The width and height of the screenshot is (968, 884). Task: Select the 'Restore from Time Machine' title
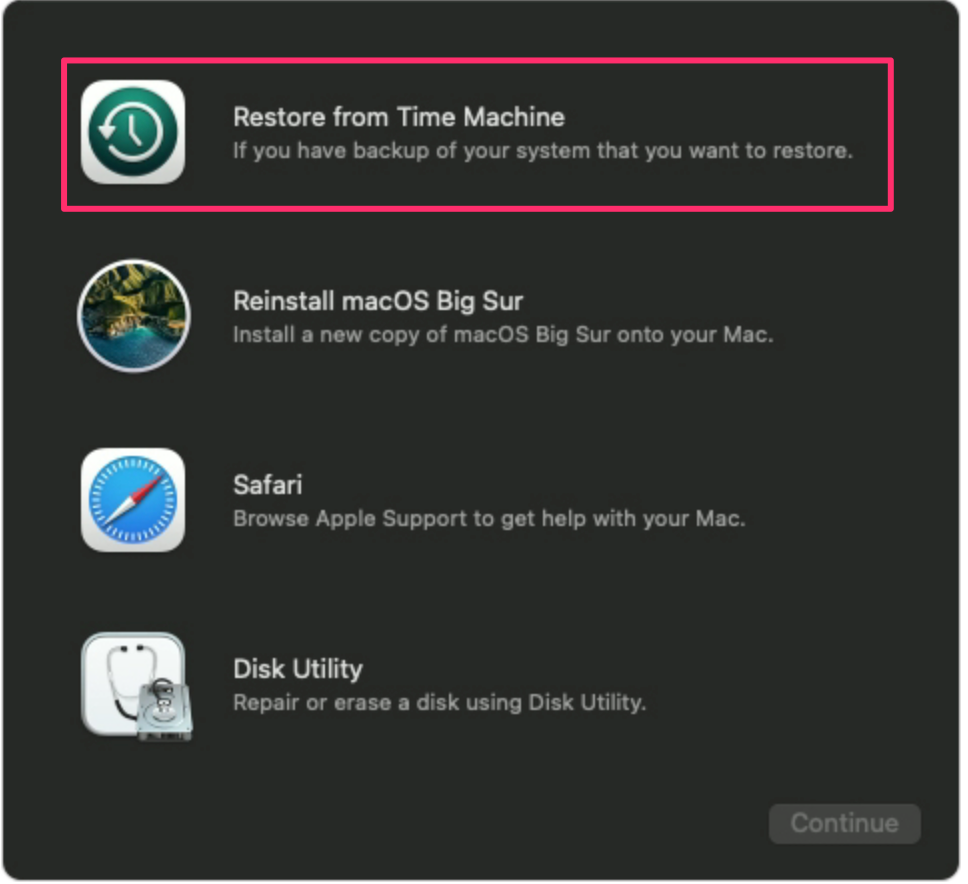(399, 117)
